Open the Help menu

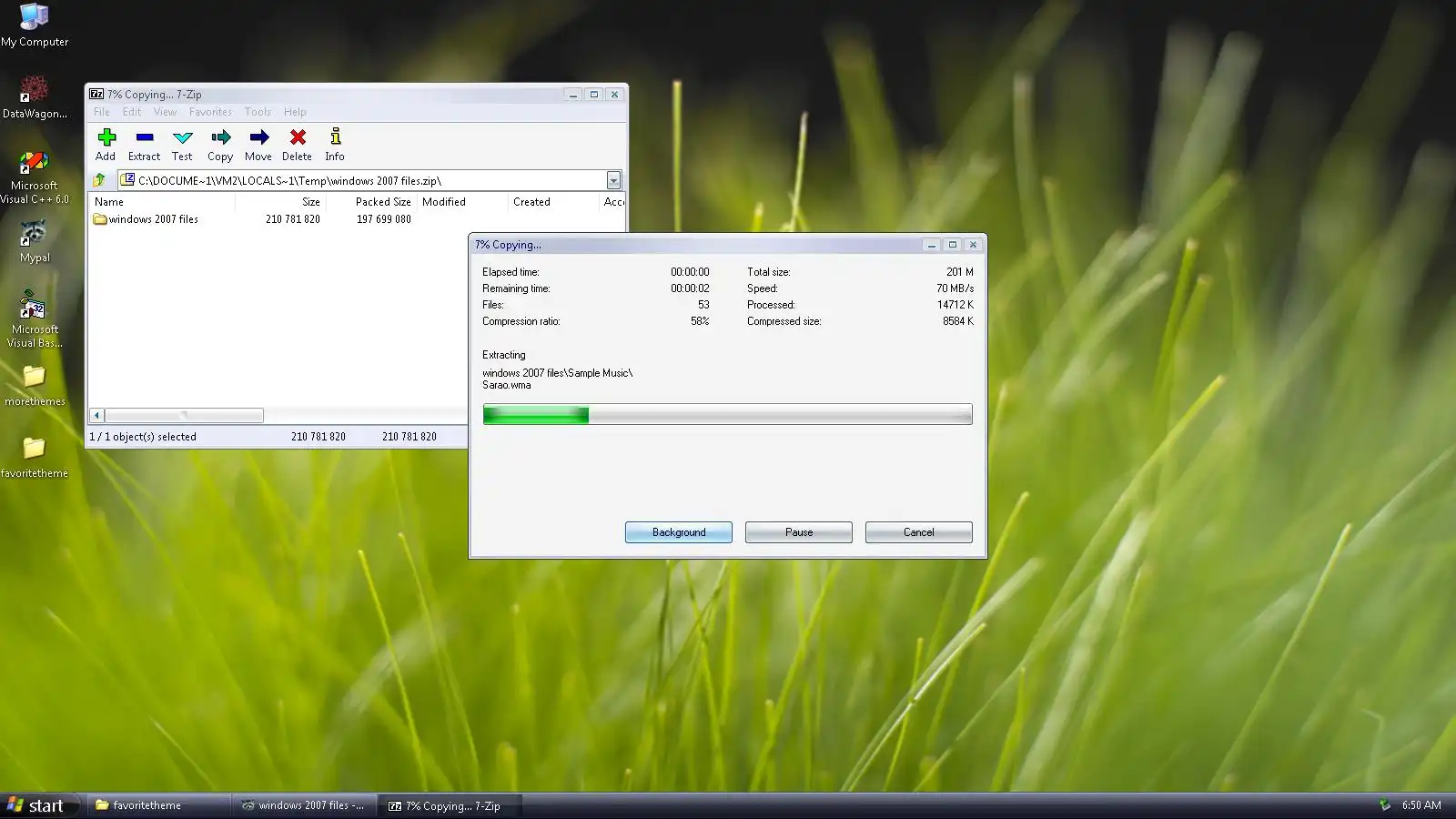(295, 112)
